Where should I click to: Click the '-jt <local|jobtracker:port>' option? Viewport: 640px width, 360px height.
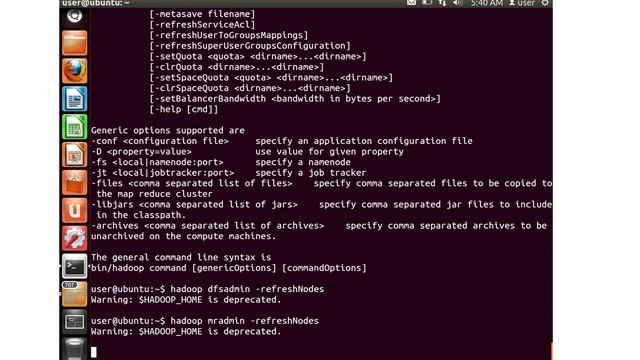point(162,173)
